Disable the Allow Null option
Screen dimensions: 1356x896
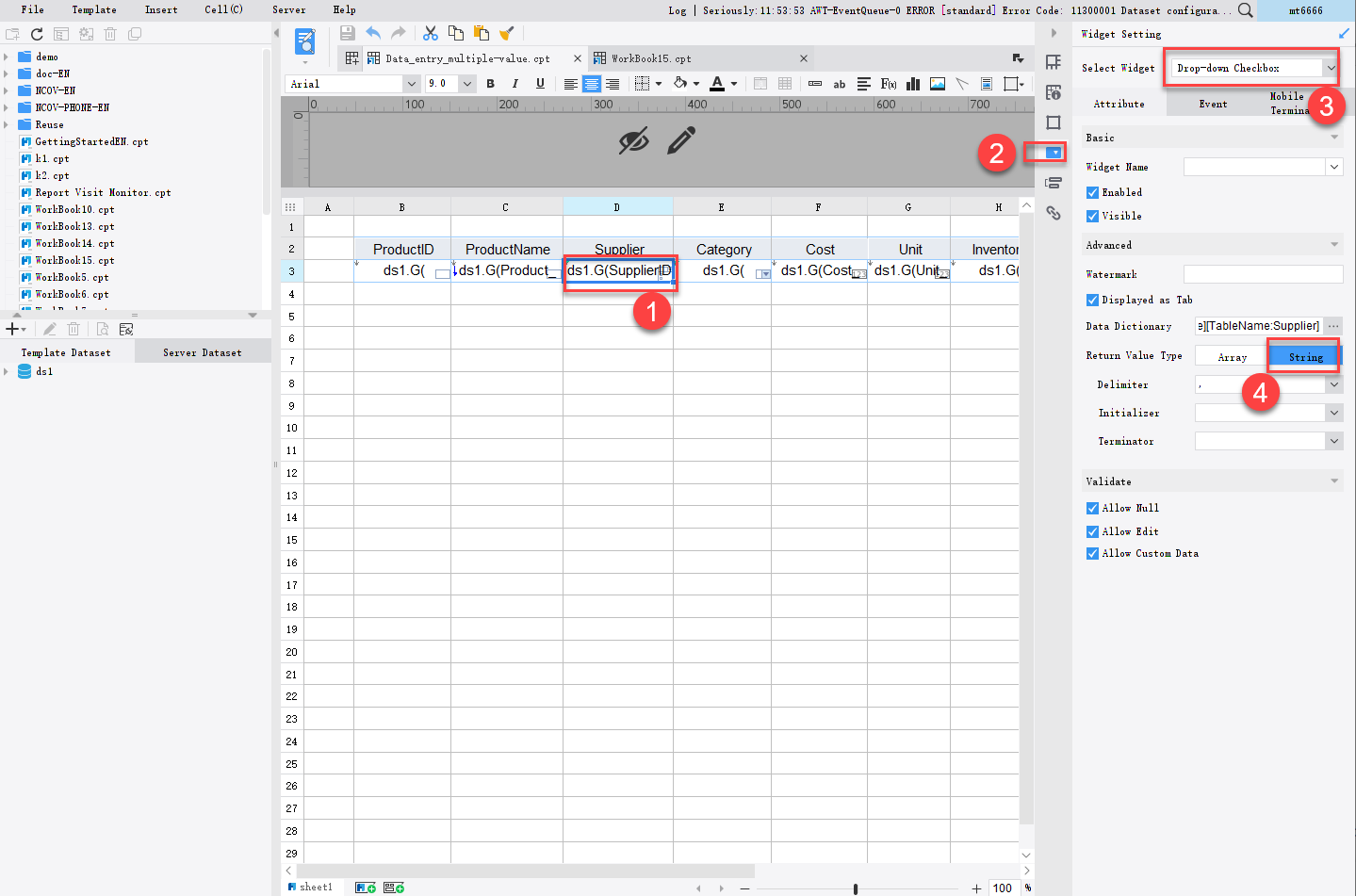point(1092,508)
